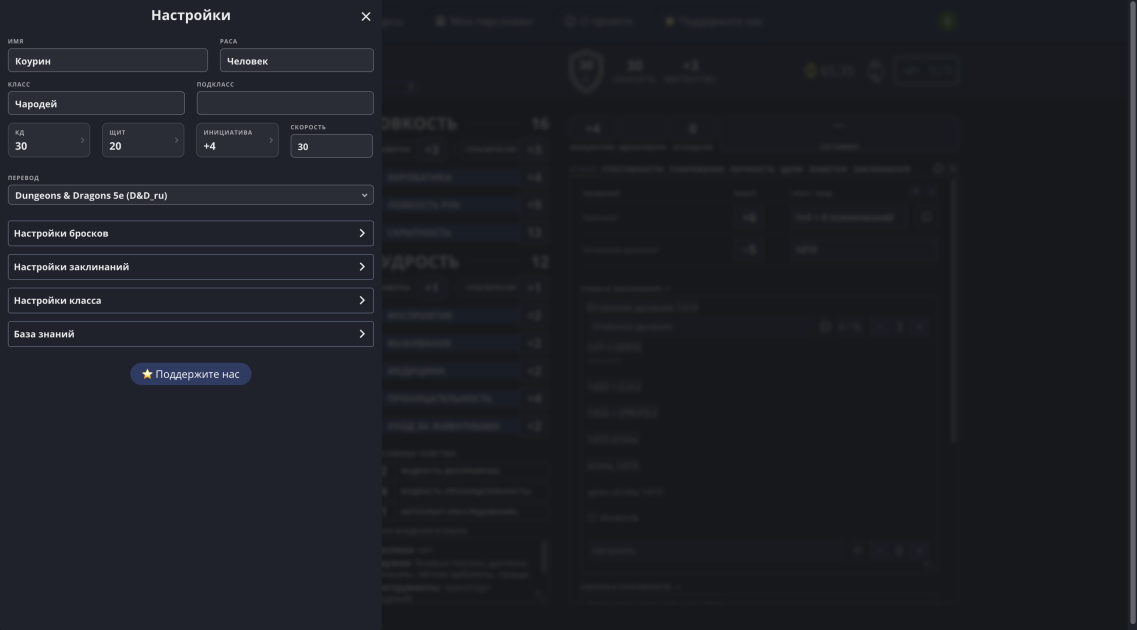Click the blurred Поддержите нас link in top bar
1137x630 pixels.
point(714,21)
